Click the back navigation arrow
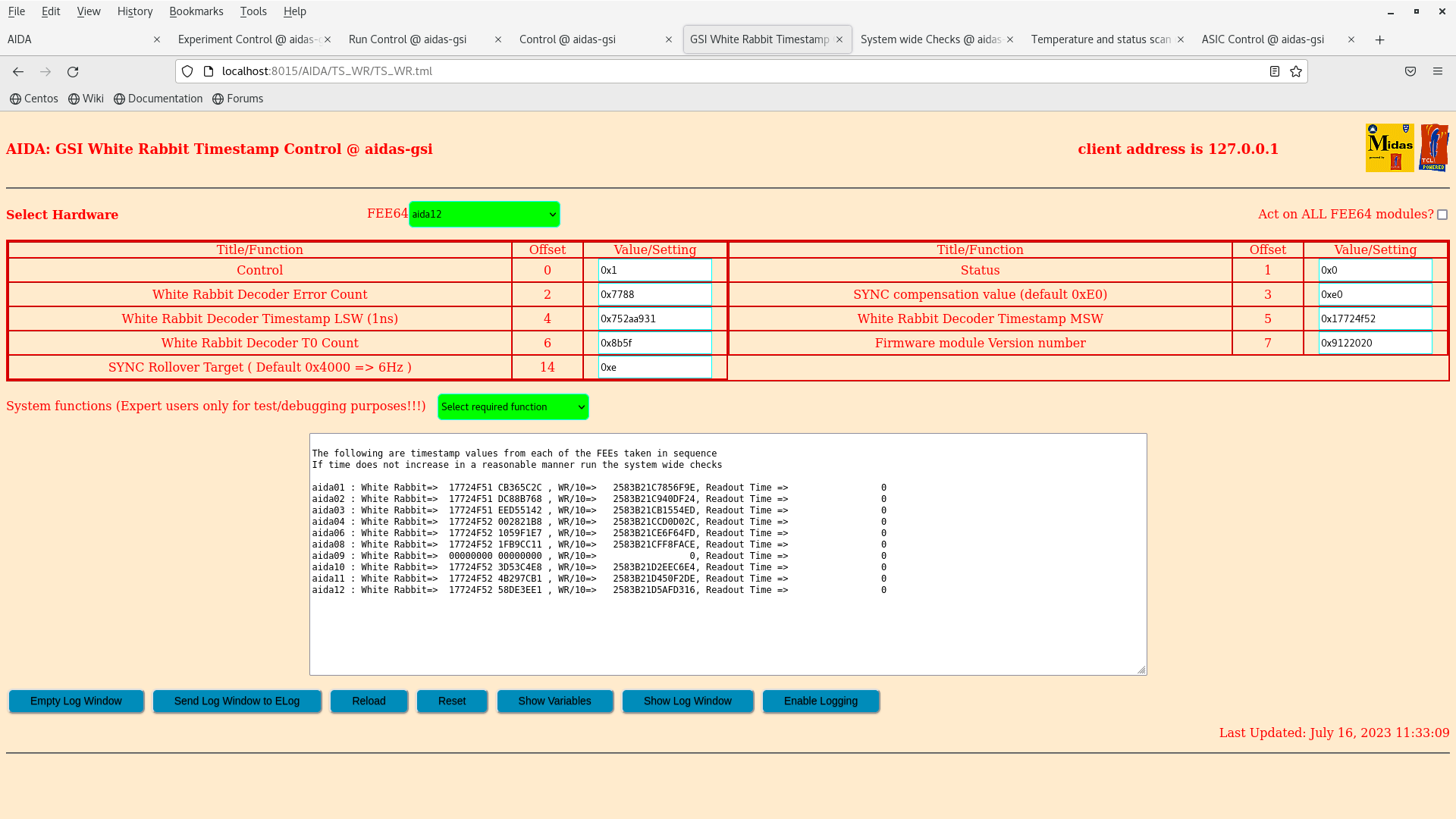The width and height of the screenshot is (1456, 819). (18, 71)
